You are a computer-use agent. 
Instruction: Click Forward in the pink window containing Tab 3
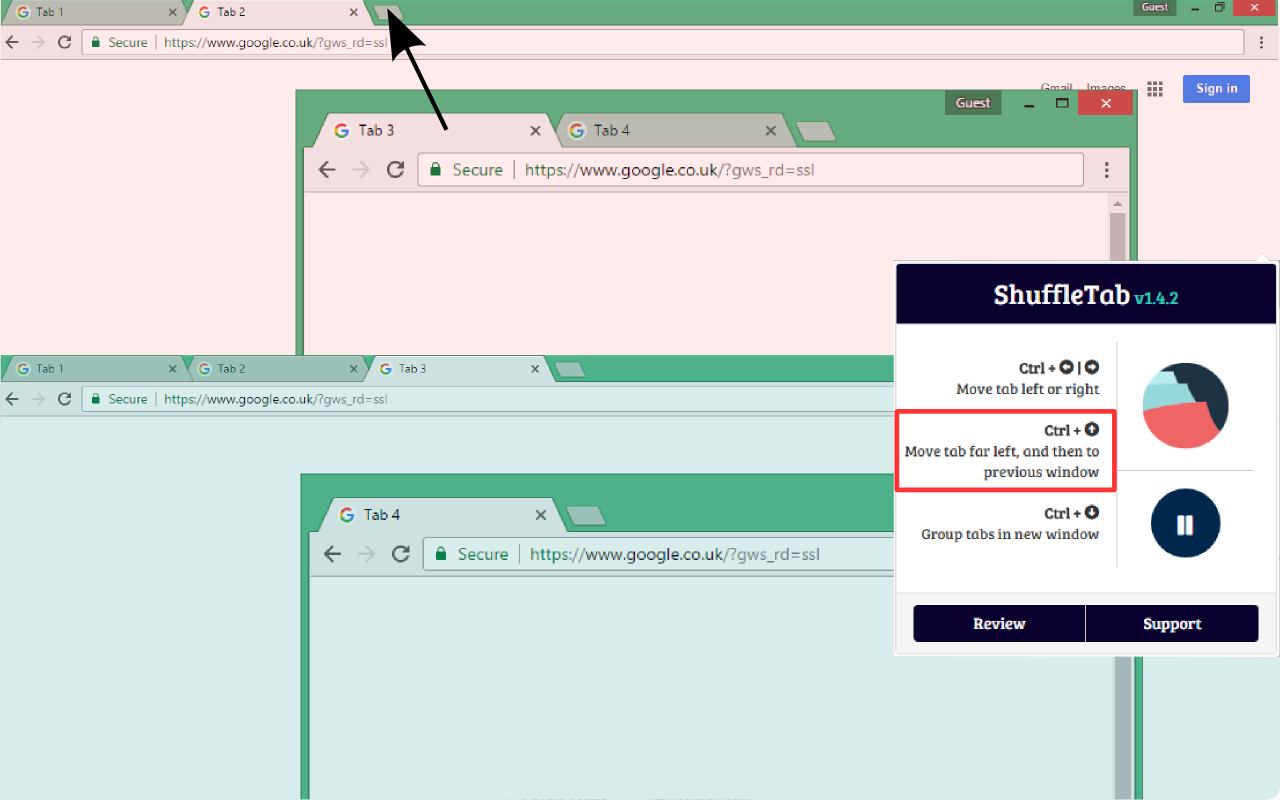tap(361, 170)
